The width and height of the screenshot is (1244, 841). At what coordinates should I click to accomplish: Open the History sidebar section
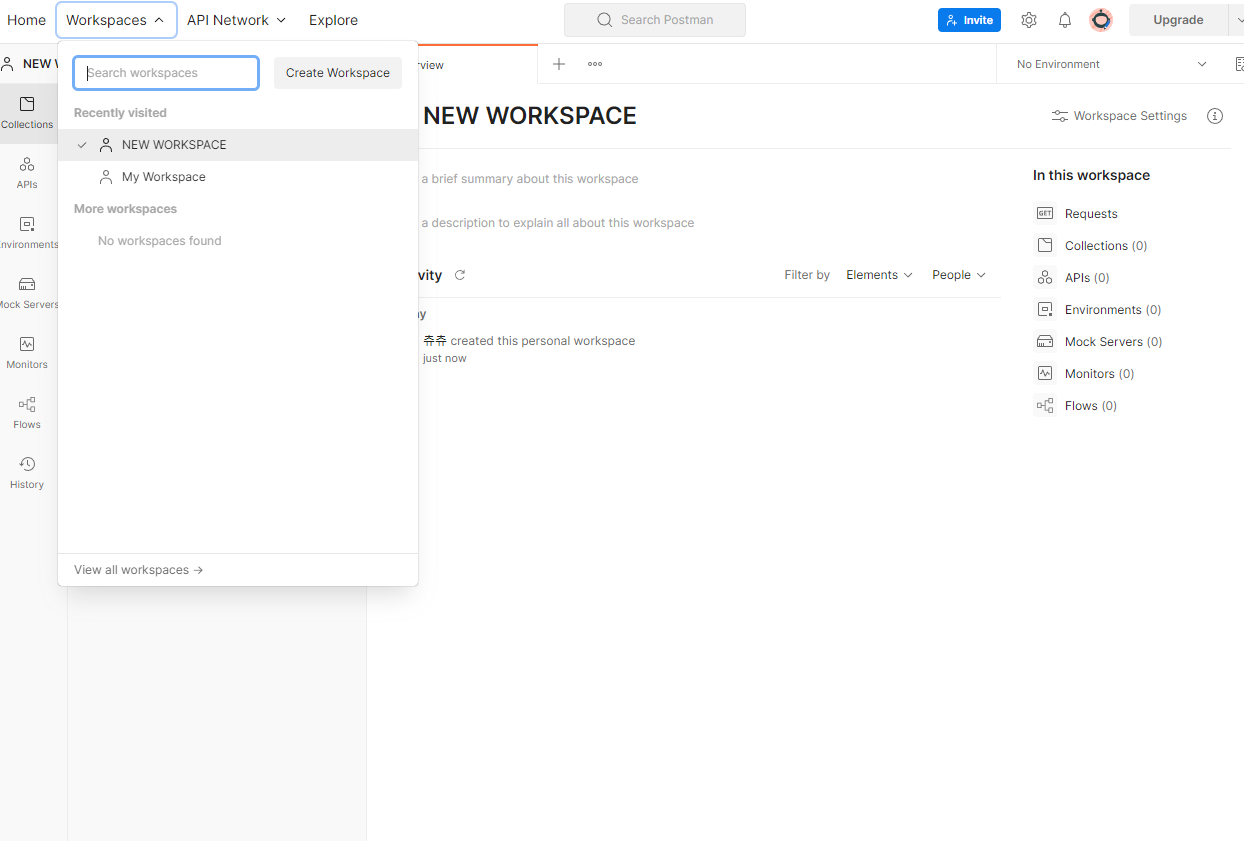tap(27, 472)
